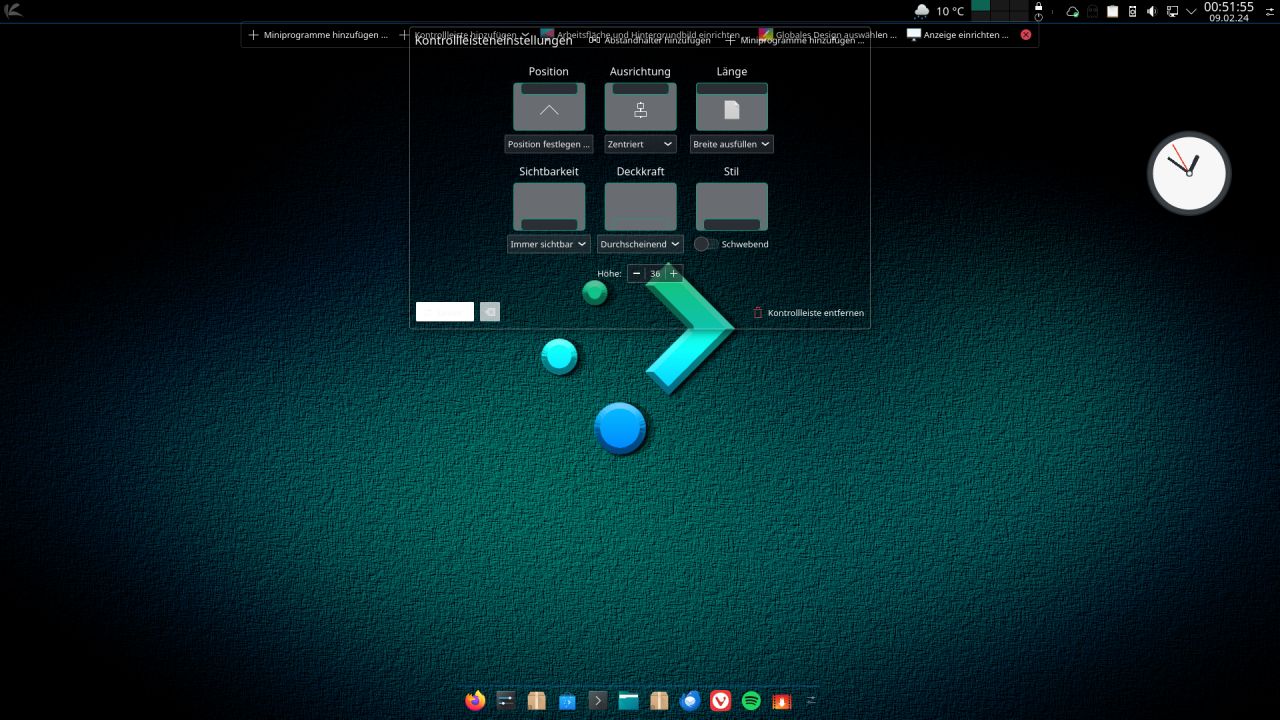Decrease panel height with minus button
The image size is (1280, 720).
click(x=637, y=273)
